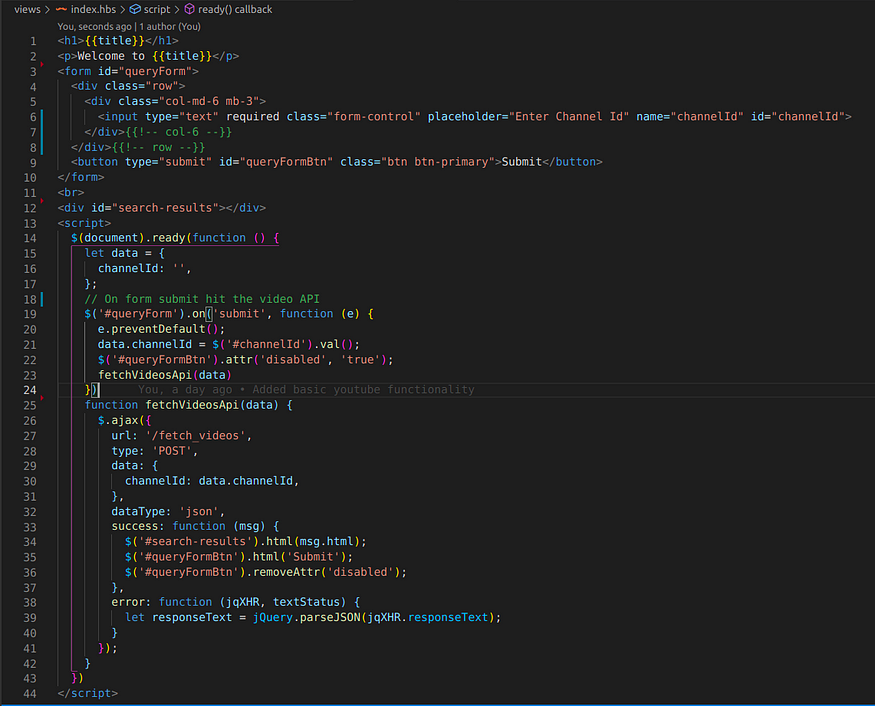Click the red gutter arrow near line 25

point(42,398)
